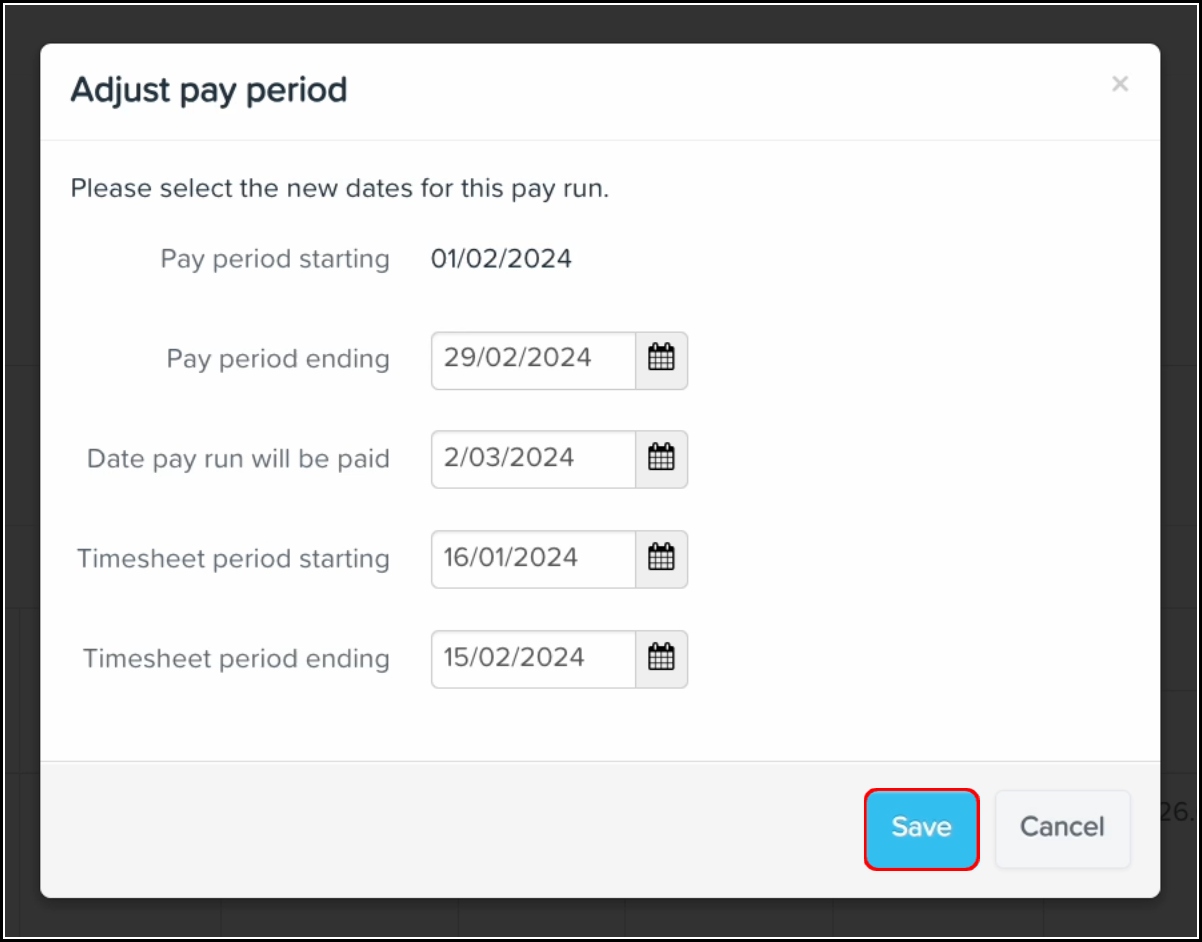Viewport: 1202px width, 942px height.
Task: Click the Timesheet period starting label
Action: 233,559
